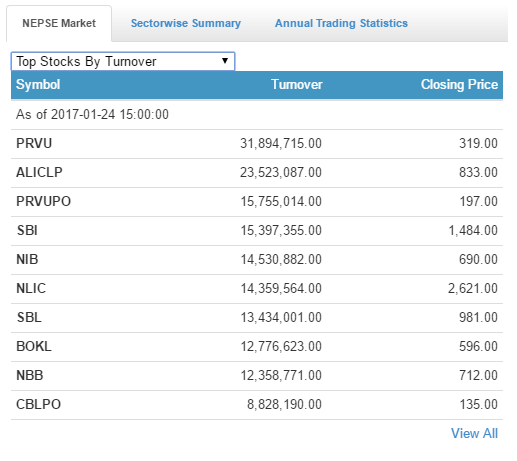Select turnover value 15,755,014.00
This screenshot has width=517, height=461.
281,201
